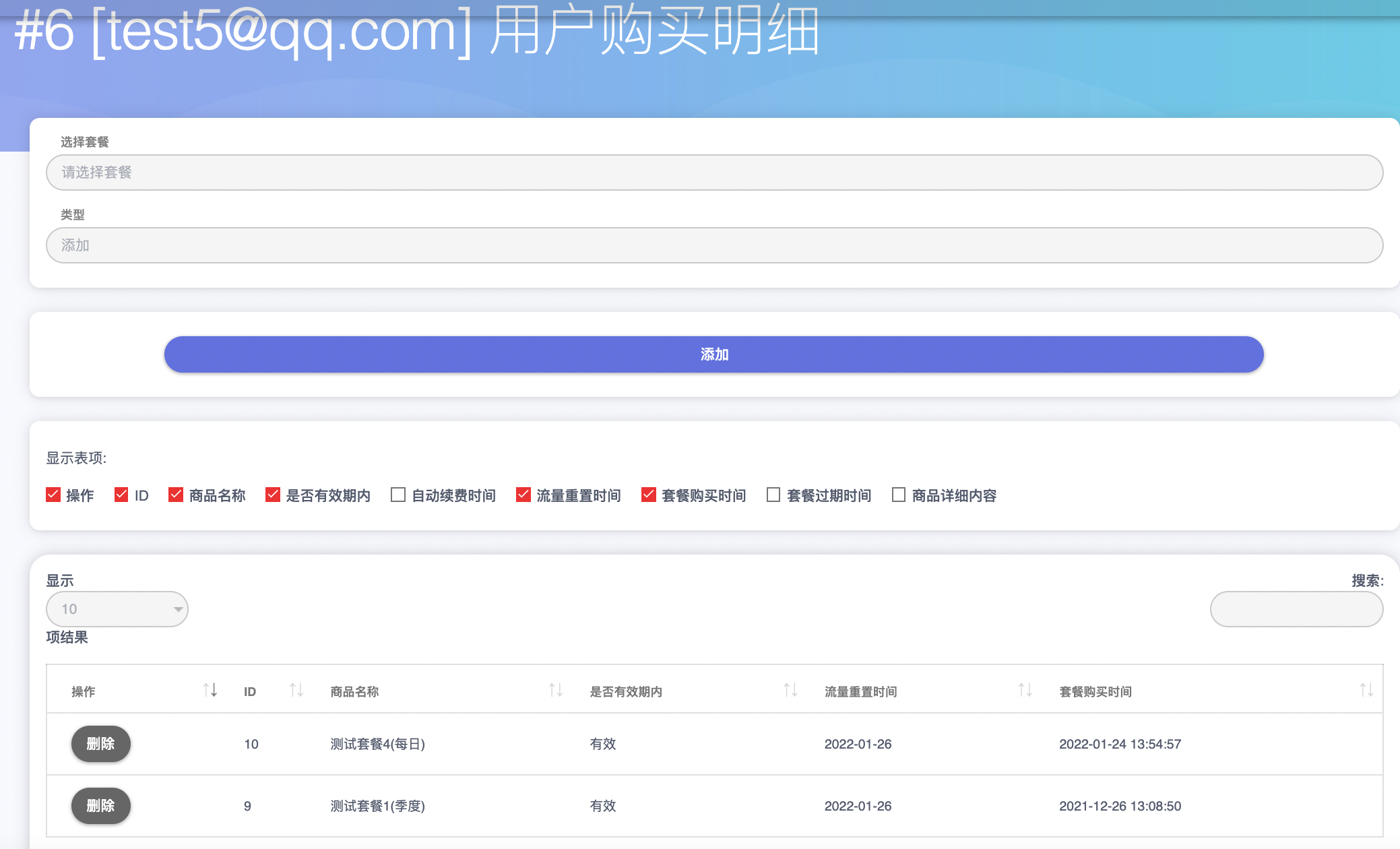Enable the 自动续费时间 column checkbox

tap(397, 495)
